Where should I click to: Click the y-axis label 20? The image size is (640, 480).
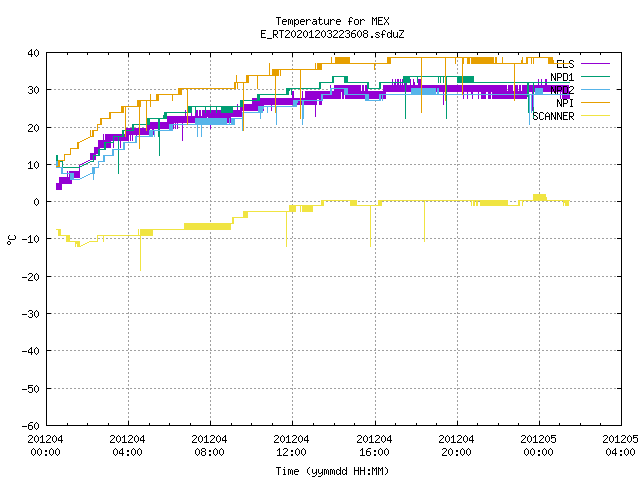[x=33, y=128]
